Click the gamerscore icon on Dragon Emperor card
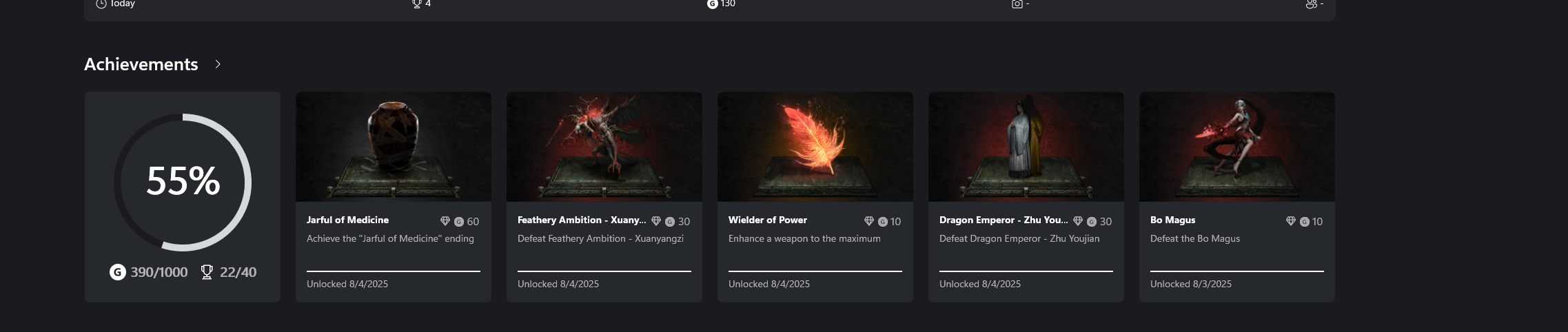Viewport: 1568px width, 332px height. (1092, 222)
